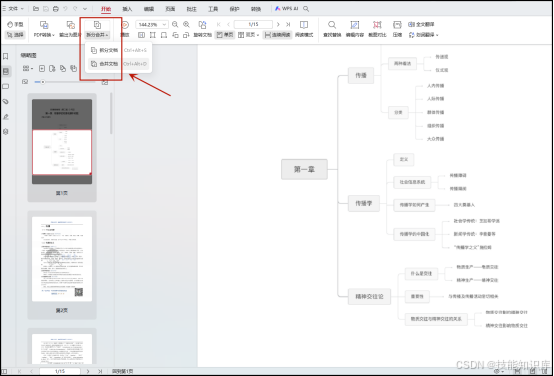Switch to the 编辑 ribbon tab
This screenshot has height=376, width=554.
[x=149, y=9]
